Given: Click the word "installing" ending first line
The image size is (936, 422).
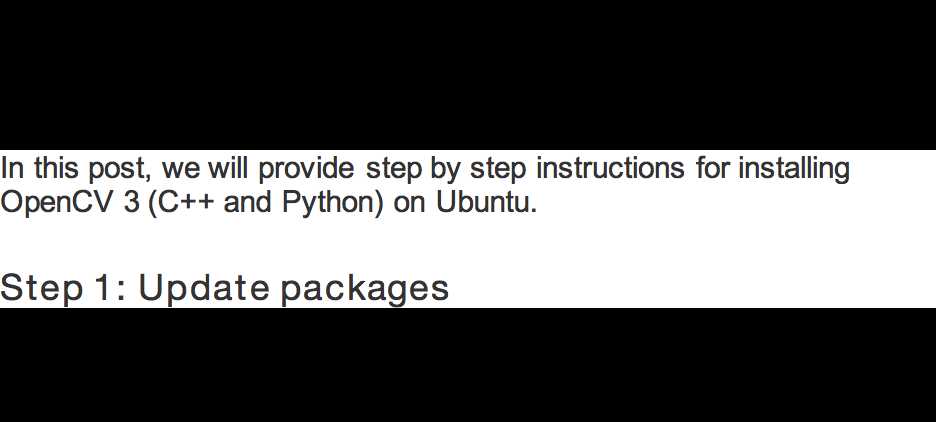Looking at the screenshot, I should 794,171.
